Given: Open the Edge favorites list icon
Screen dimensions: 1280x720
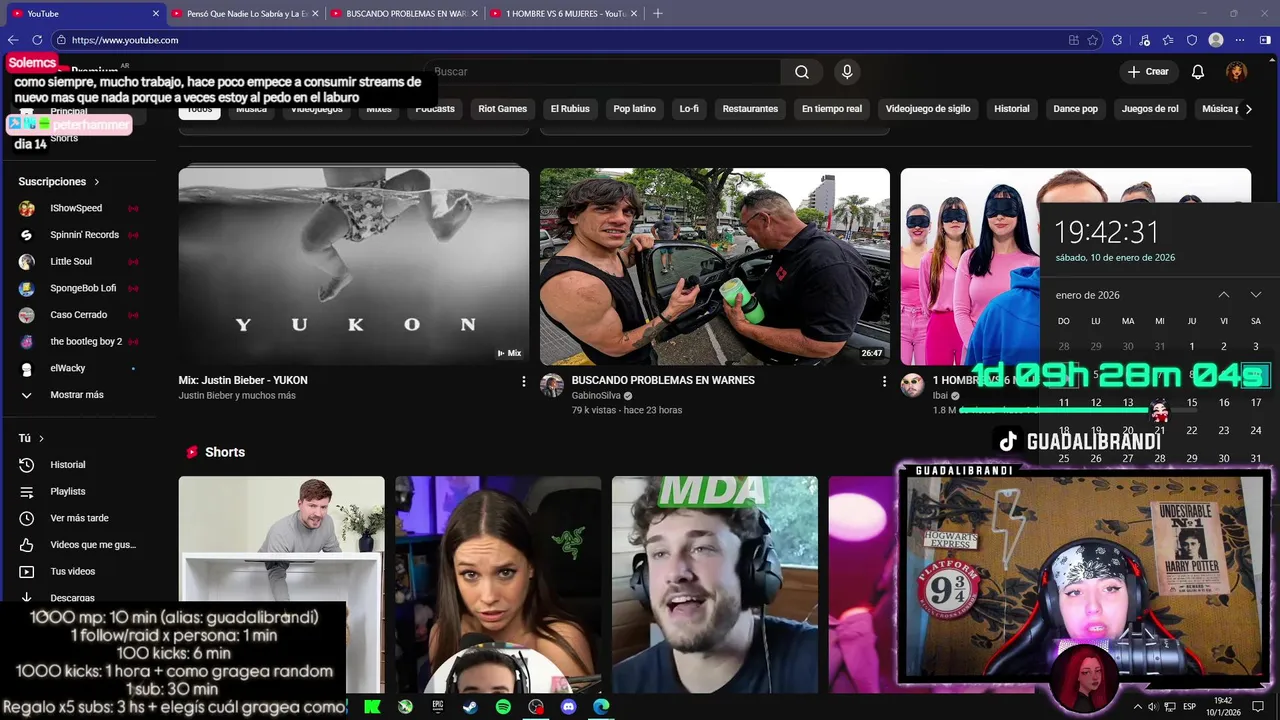Looking at the screenshot, I should click(x=1167, y=40).
